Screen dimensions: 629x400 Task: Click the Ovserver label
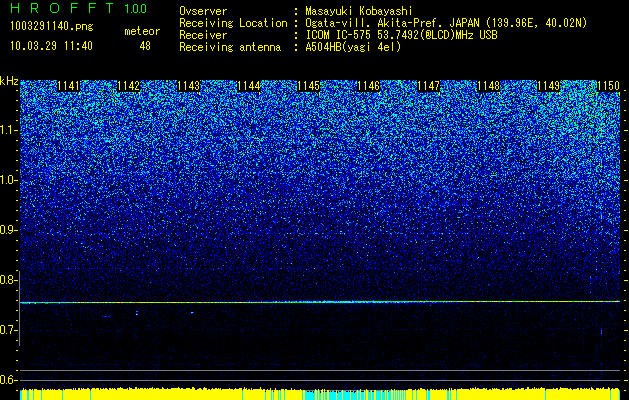pyautogui.click(x=203, y=11)
